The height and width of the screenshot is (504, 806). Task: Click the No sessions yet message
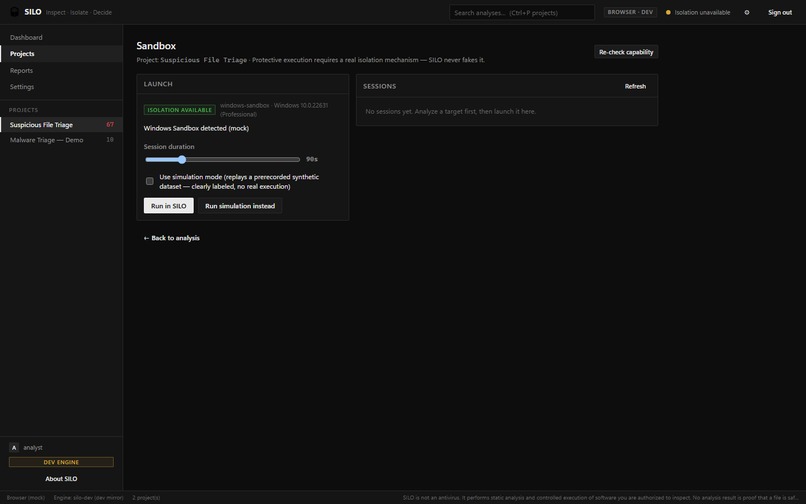[x=450, y=111]
